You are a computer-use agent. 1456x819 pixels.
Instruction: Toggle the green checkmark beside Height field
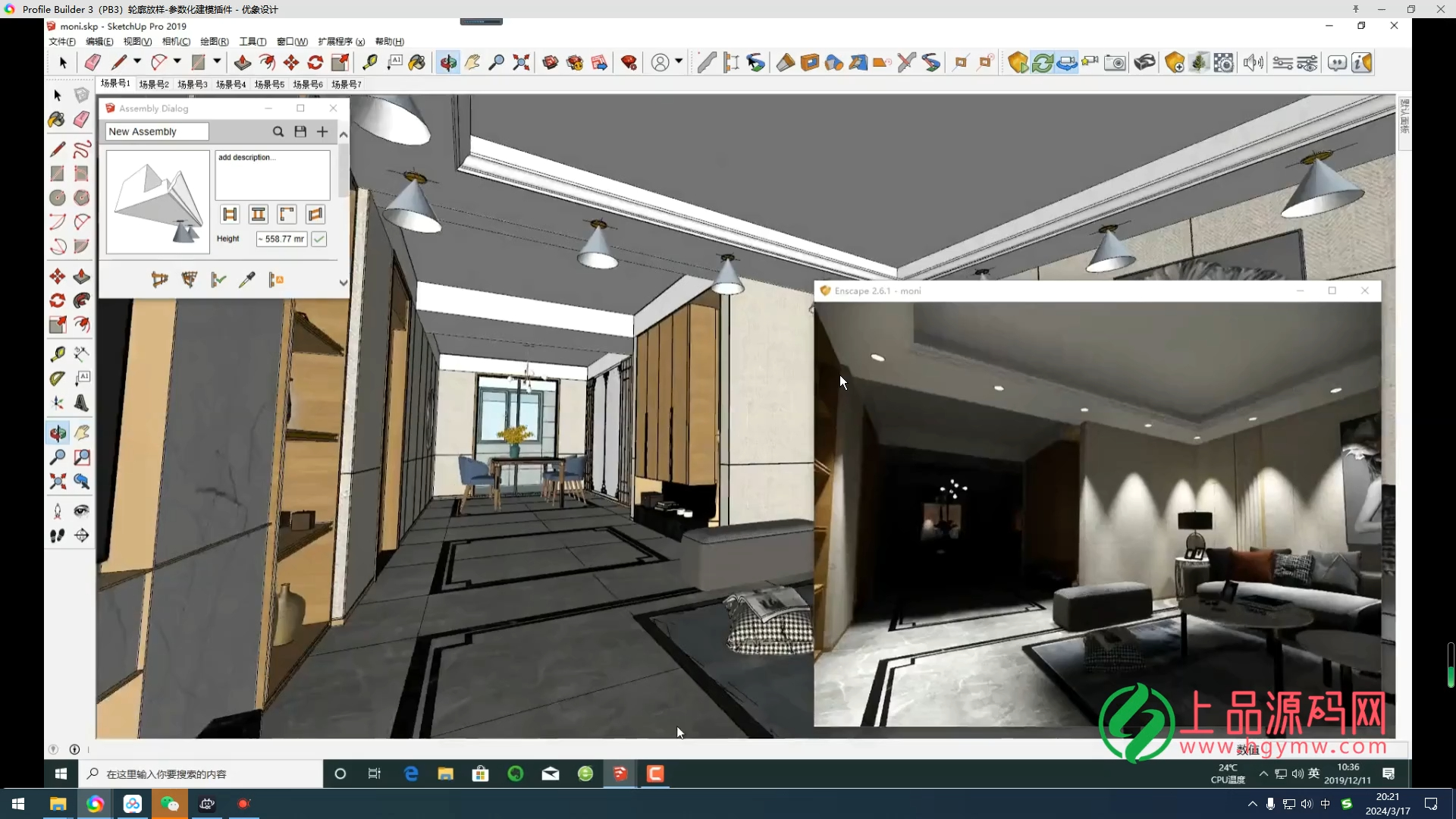pyautogui.click(x=319, y=239)
